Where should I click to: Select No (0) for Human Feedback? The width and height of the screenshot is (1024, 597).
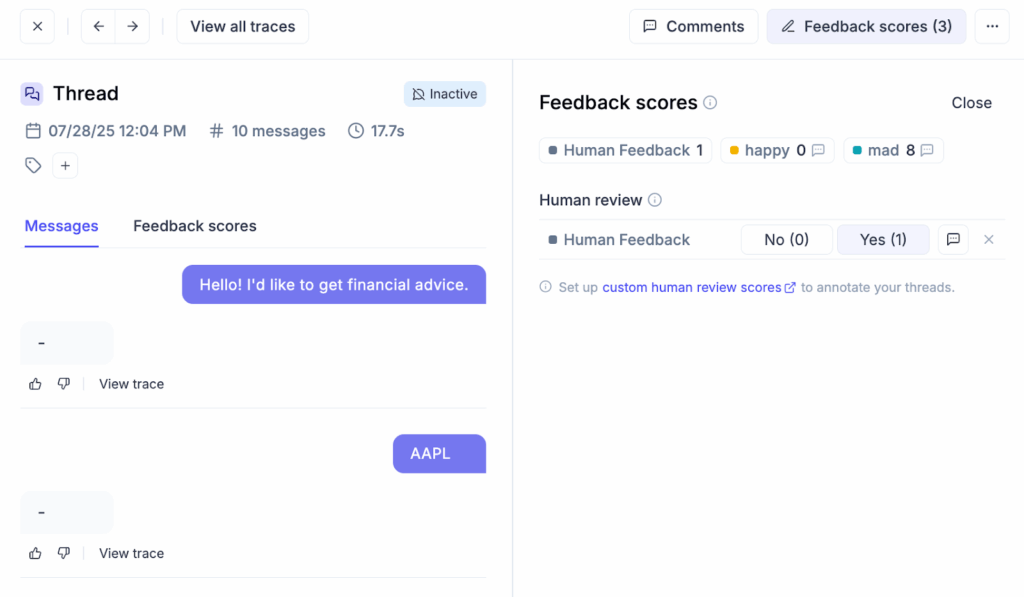point(786,240)
